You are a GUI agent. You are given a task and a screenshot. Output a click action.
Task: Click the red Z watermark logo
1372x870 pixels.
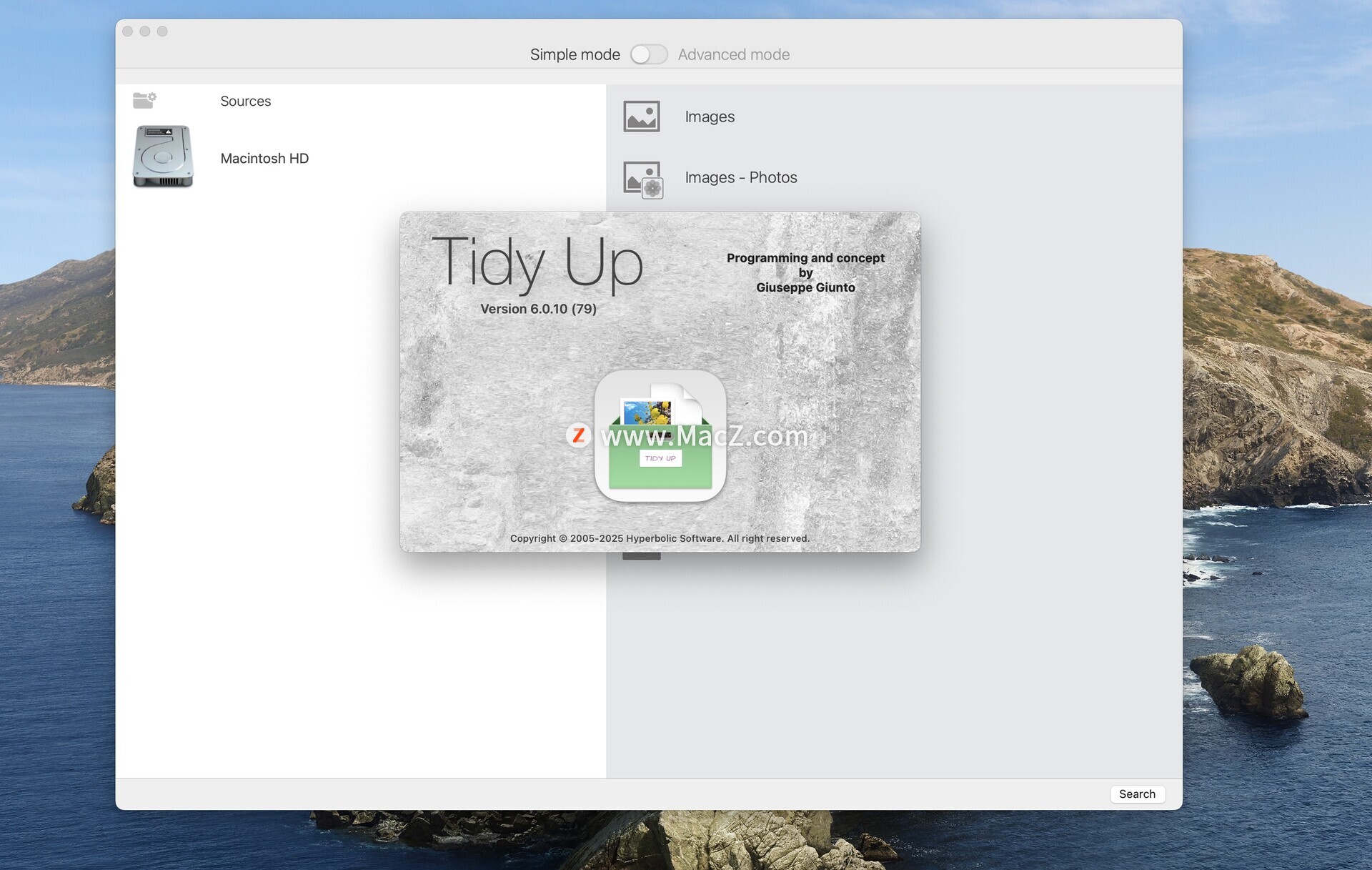coord(578,435)
